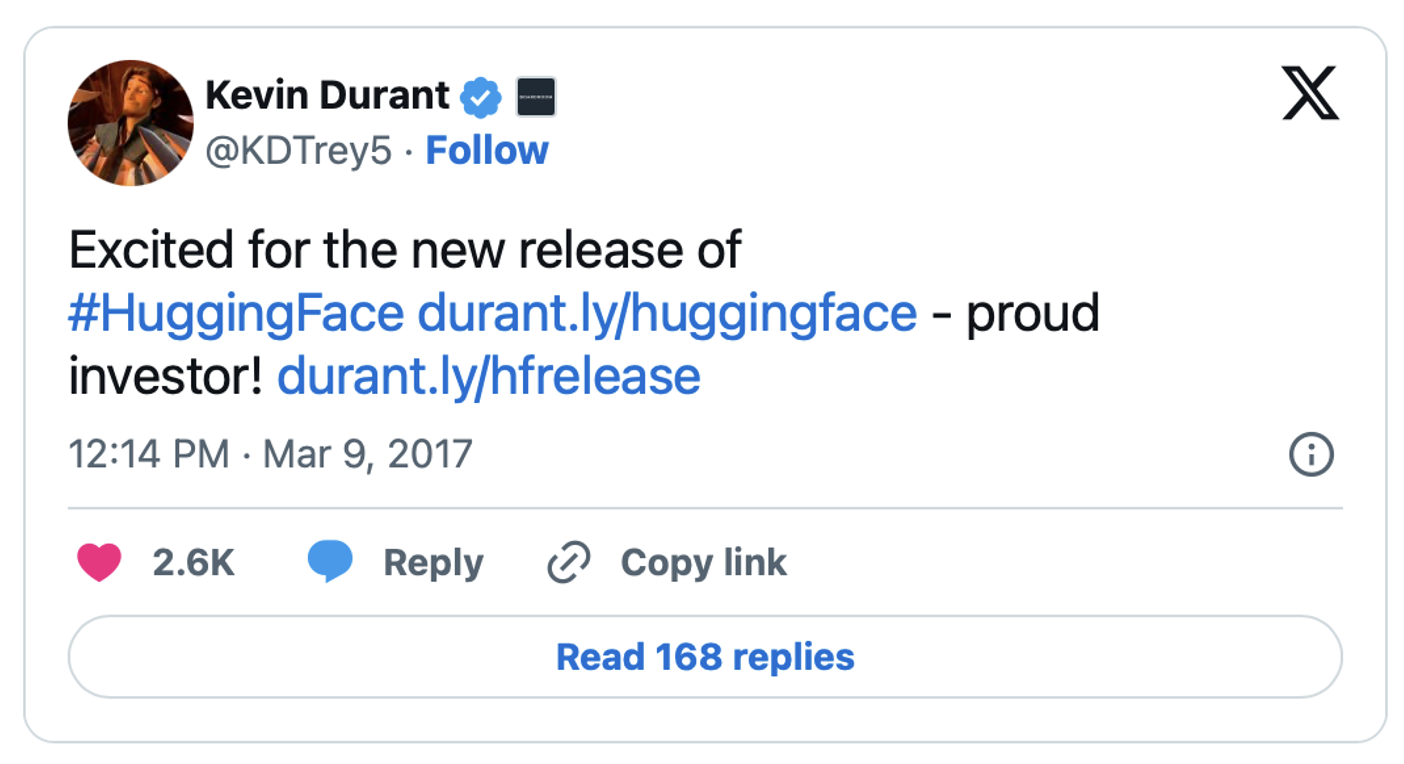Click the Copy link text label
The image size is (1404, 764).
pyautogui.click(x=704, y=563)
